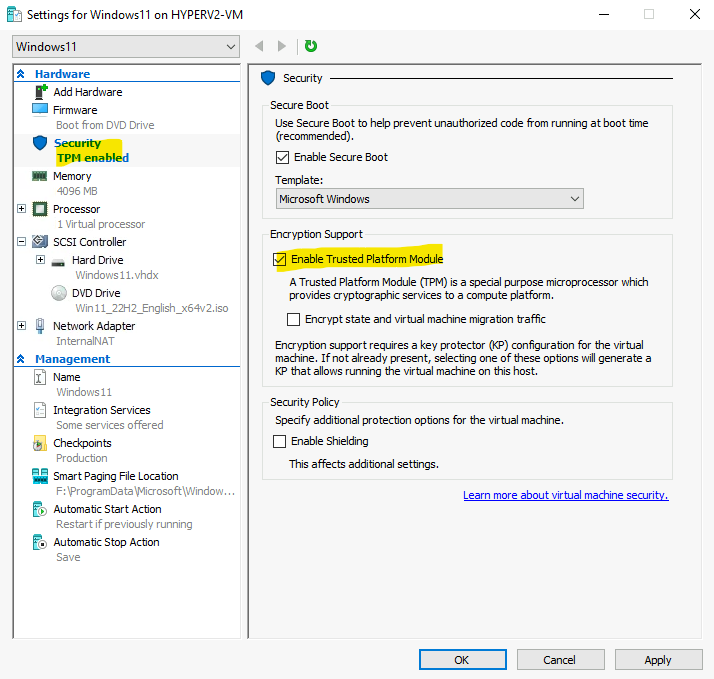Click the OK button
The width and height of the screenshot is (714, 679).
pos(462,659)
